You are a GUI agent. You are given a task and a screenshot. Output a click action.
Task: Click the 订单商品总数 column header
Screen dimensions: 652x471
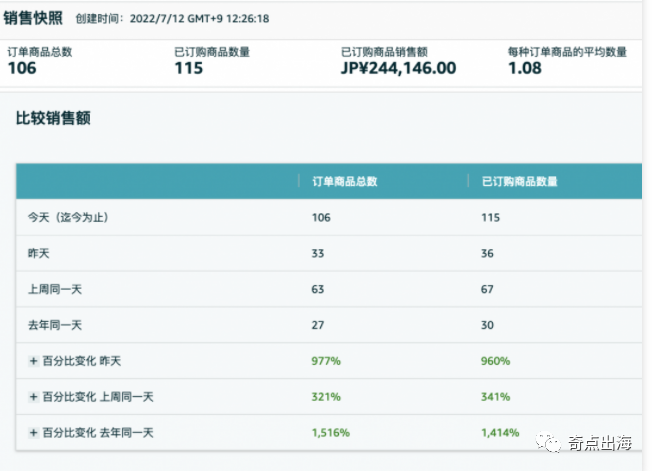point(345,181)
